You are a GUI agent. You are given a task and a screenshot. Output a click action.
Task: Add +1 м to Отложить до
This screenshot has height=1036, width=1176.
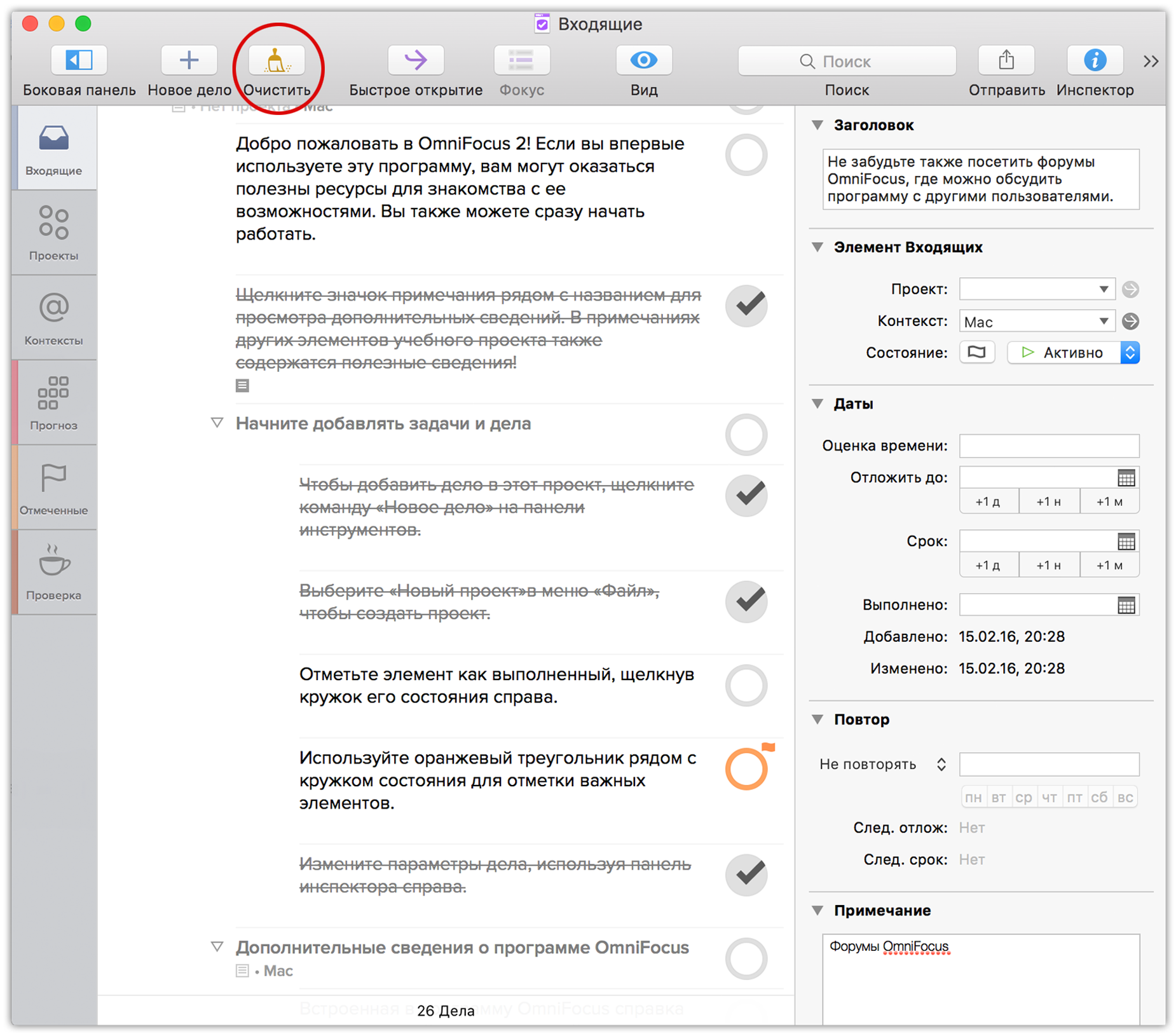point(1109,501)
